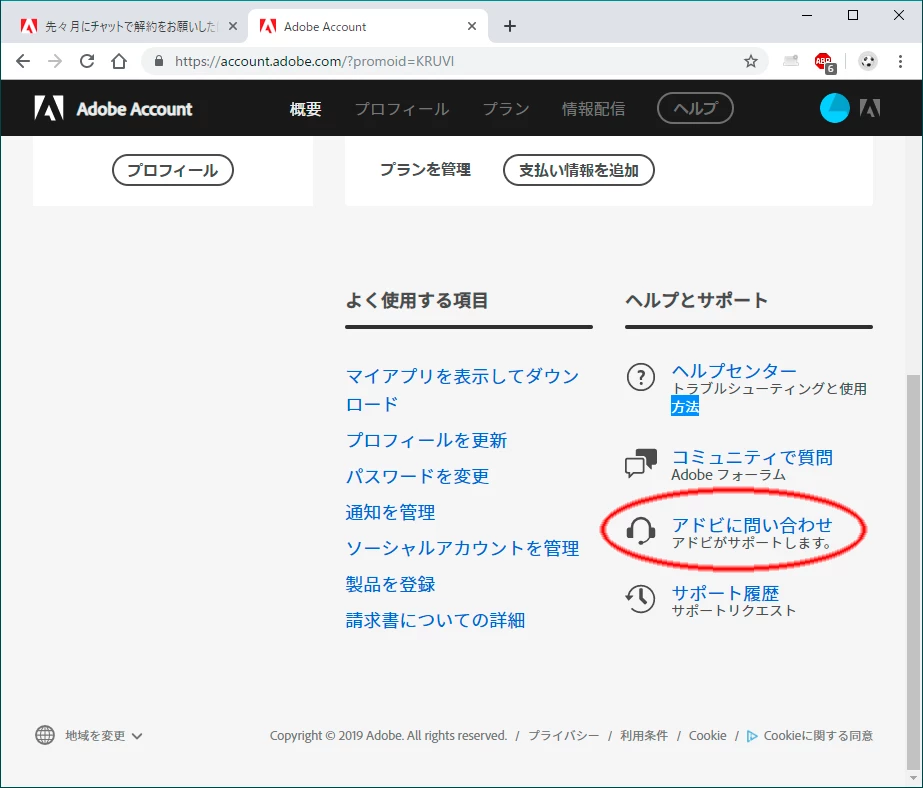This screenshot has height=788, width=923.
Task: Click the highlighted 方法 text
Action: click(685, 406)
